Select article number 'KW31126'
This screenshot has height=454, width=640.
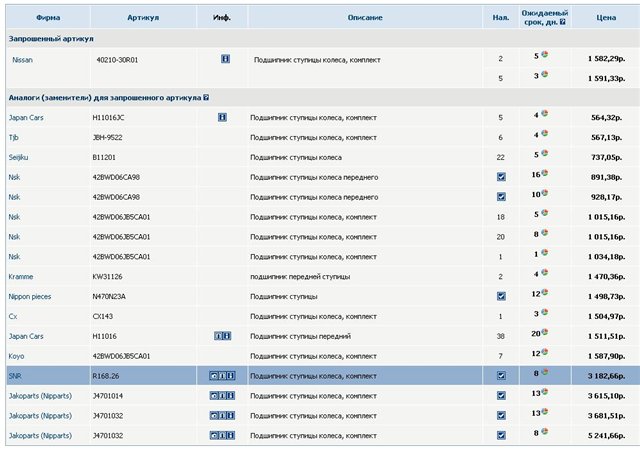click(x=107, y=276)
